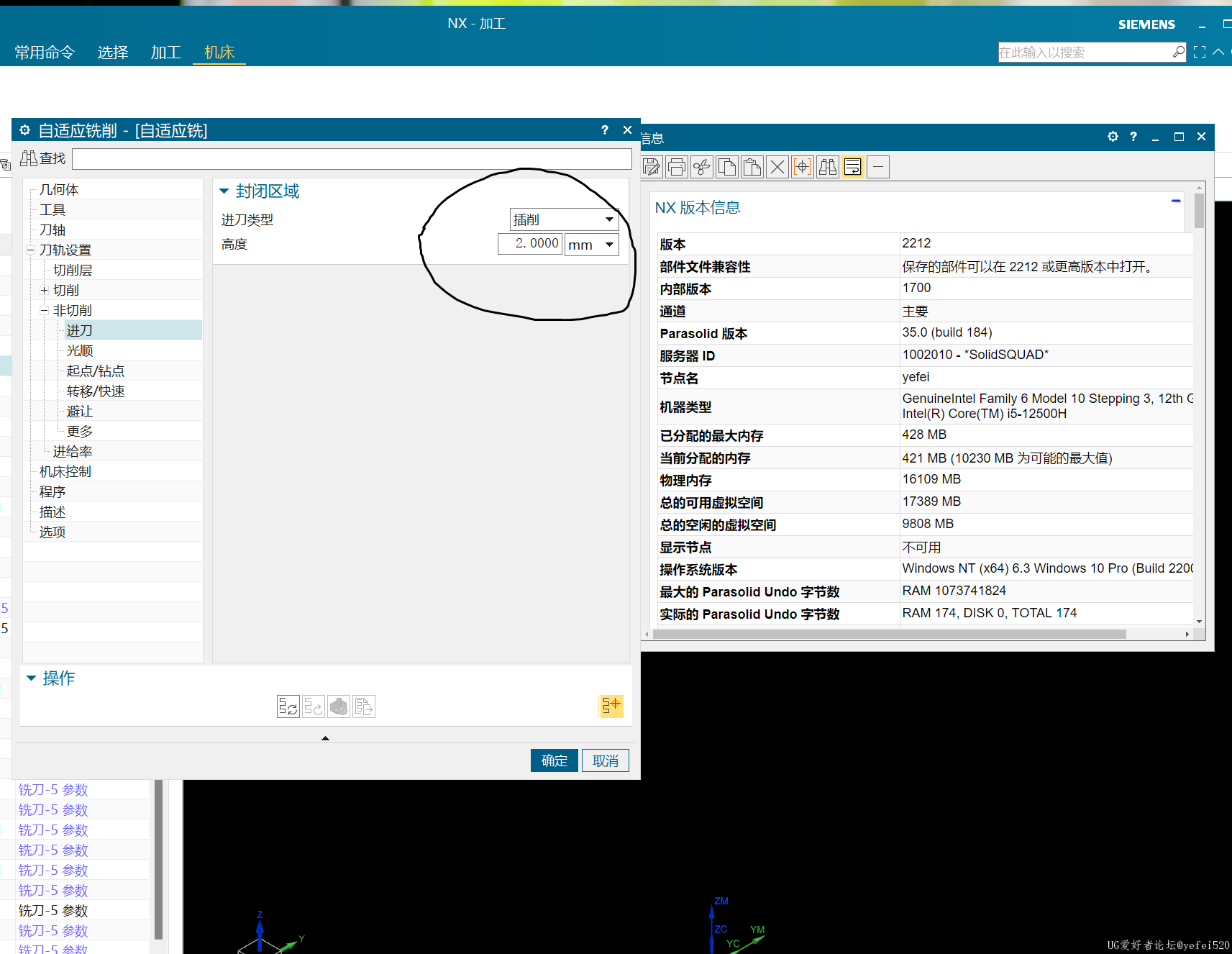
Task: Click the binoculars 查找 icon in the dialog
Action: pos(29,158)
